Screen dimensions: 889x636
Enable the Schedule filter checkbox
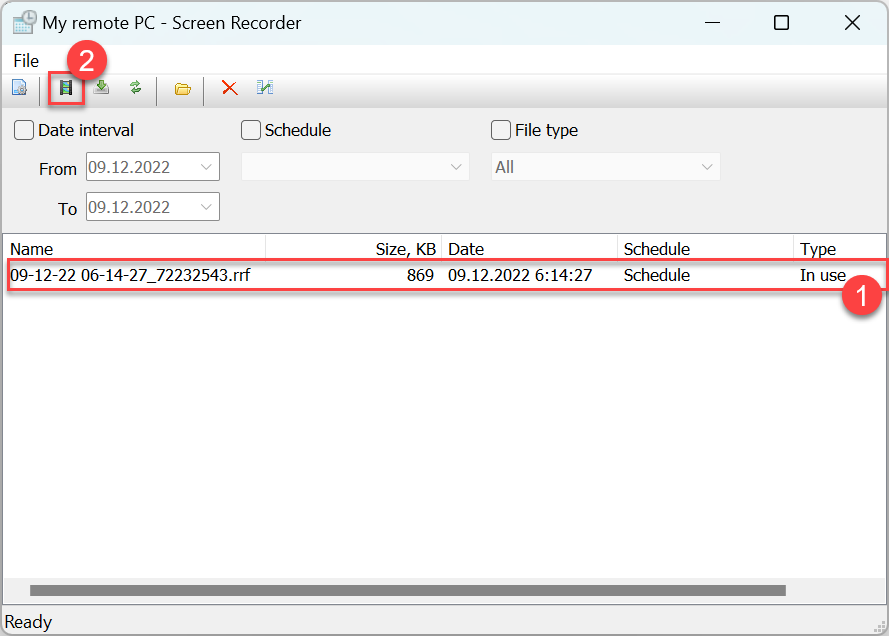[x=251, y=130]
